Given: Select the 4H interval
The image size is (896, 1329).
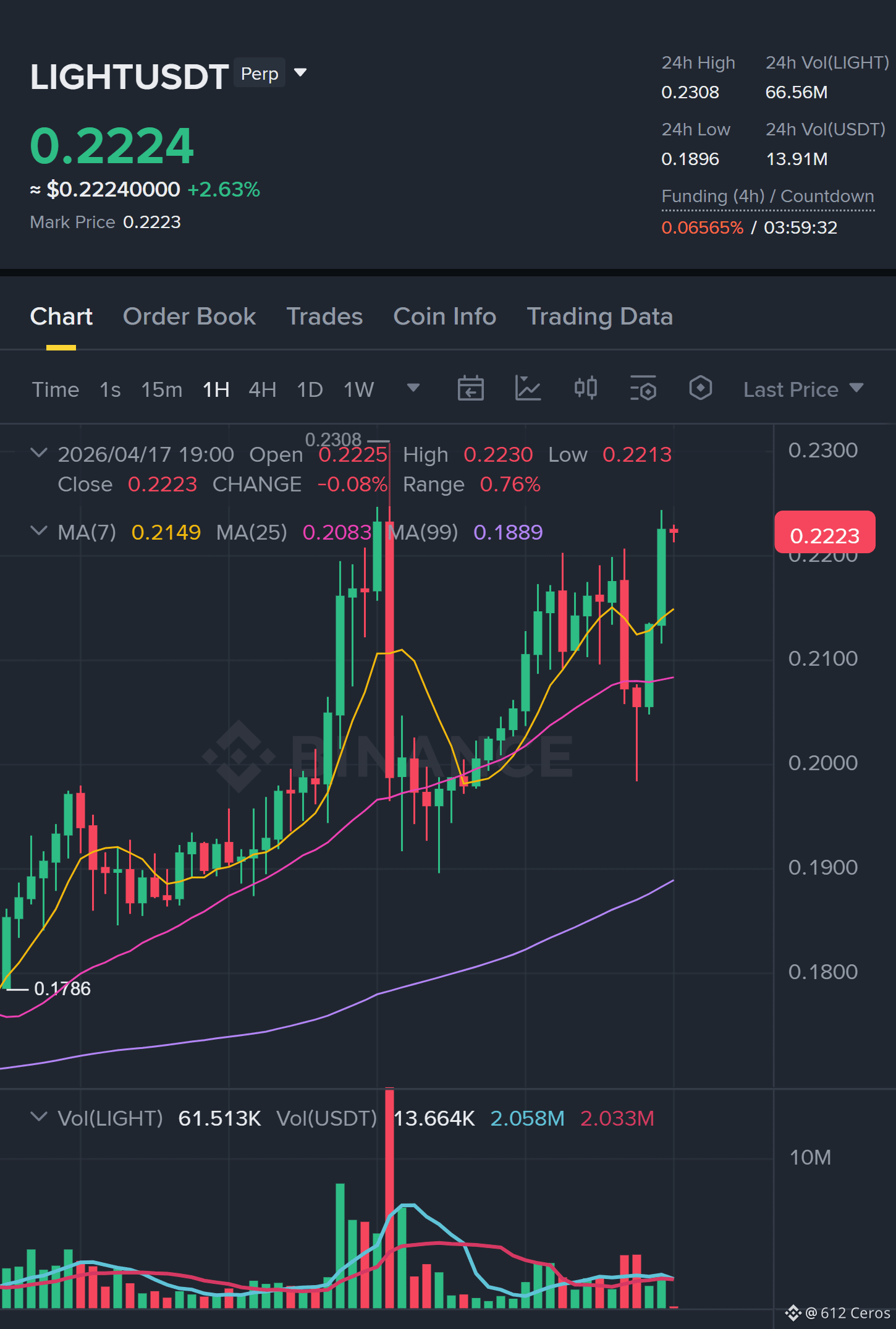Looking at the screenshot, I should click(262, 389).
